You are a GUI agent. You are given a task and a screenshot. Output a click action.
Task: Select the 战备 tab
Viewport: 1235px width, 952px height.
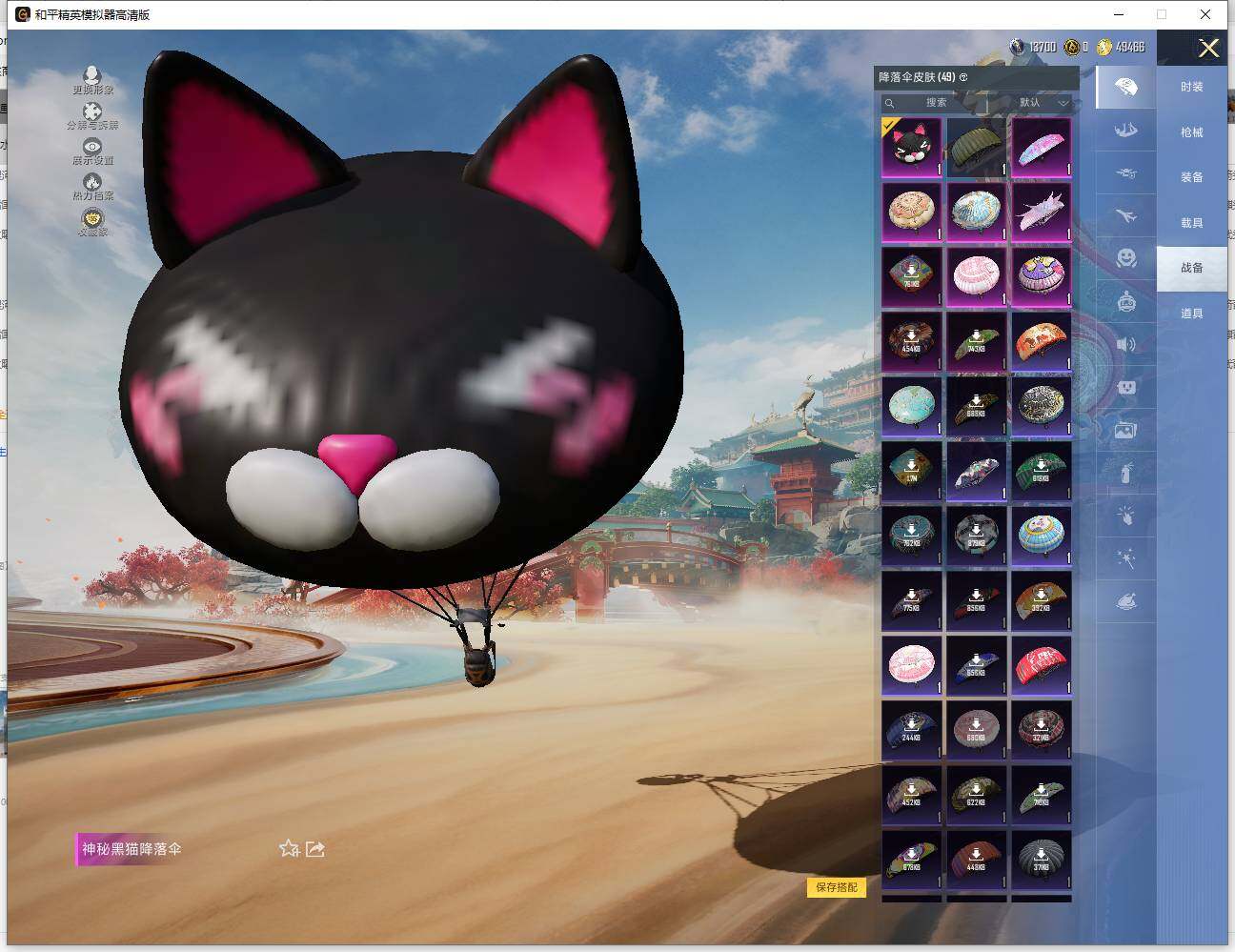pos(1191,268)
